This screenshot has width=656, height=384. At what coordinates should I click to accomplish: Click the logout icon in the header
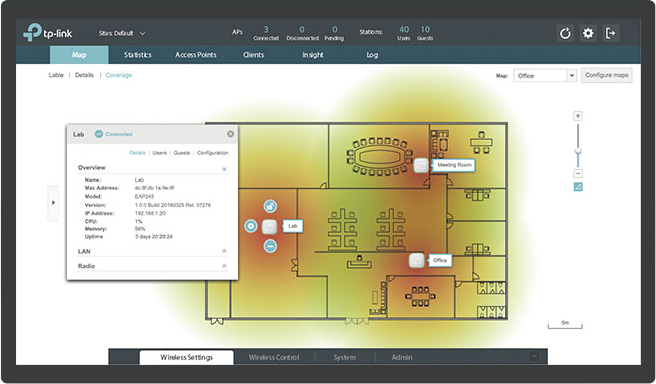(610, 33)
